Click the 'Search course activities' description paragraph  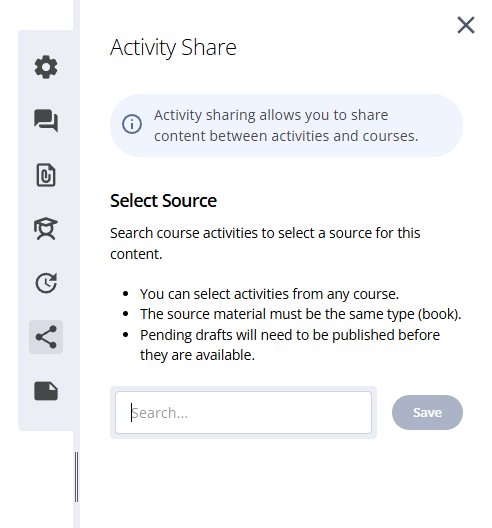point(265,243)
